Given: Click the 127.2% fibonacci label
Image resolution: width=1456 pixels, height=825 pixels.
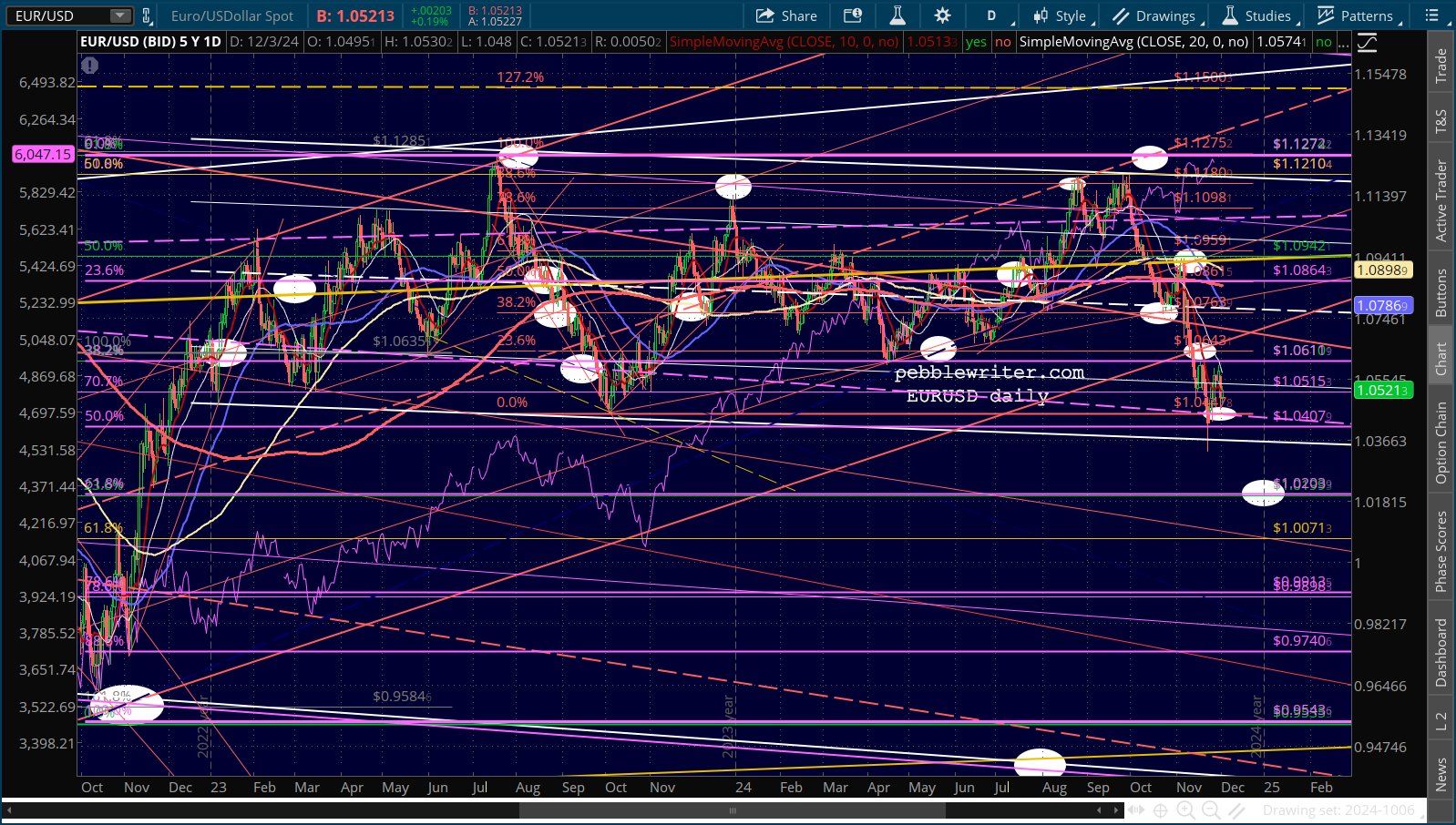Looking at the screenshot, I should 520,77.
